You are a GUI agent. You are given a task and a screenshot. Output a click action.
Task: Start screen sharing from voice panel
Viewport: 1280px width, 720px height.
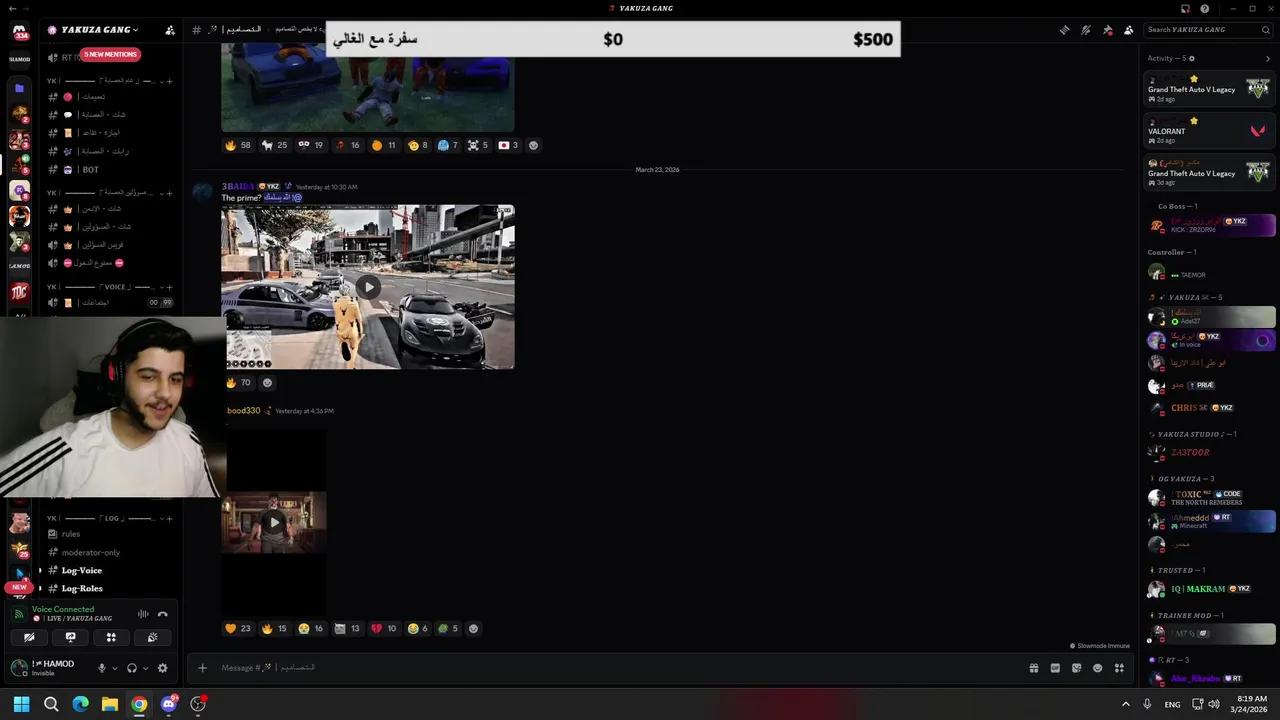pos(70,637)
